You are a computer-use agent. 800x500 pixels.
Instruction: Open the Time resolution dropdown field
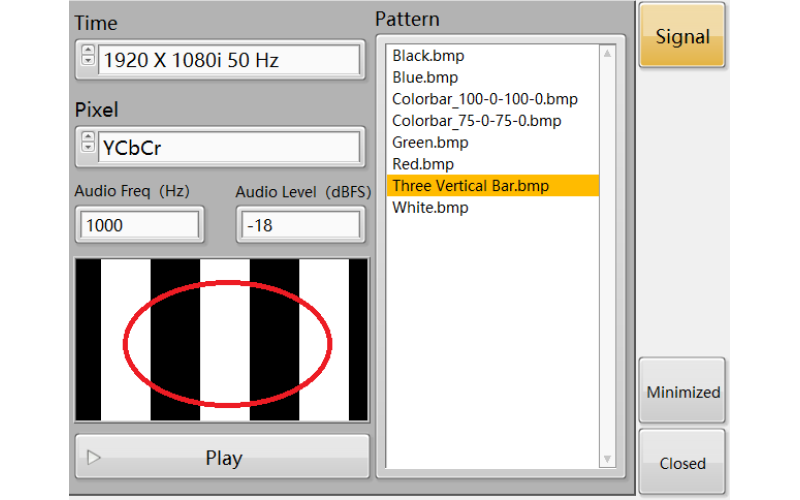tap(229, 60)
